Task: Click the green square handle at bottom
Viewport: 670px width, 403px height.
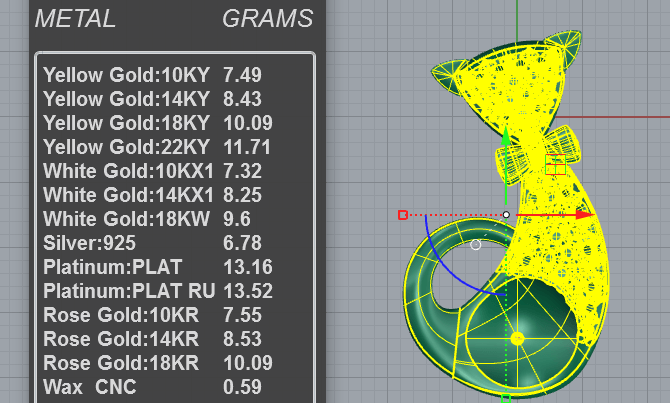Action: click(506, 399)
